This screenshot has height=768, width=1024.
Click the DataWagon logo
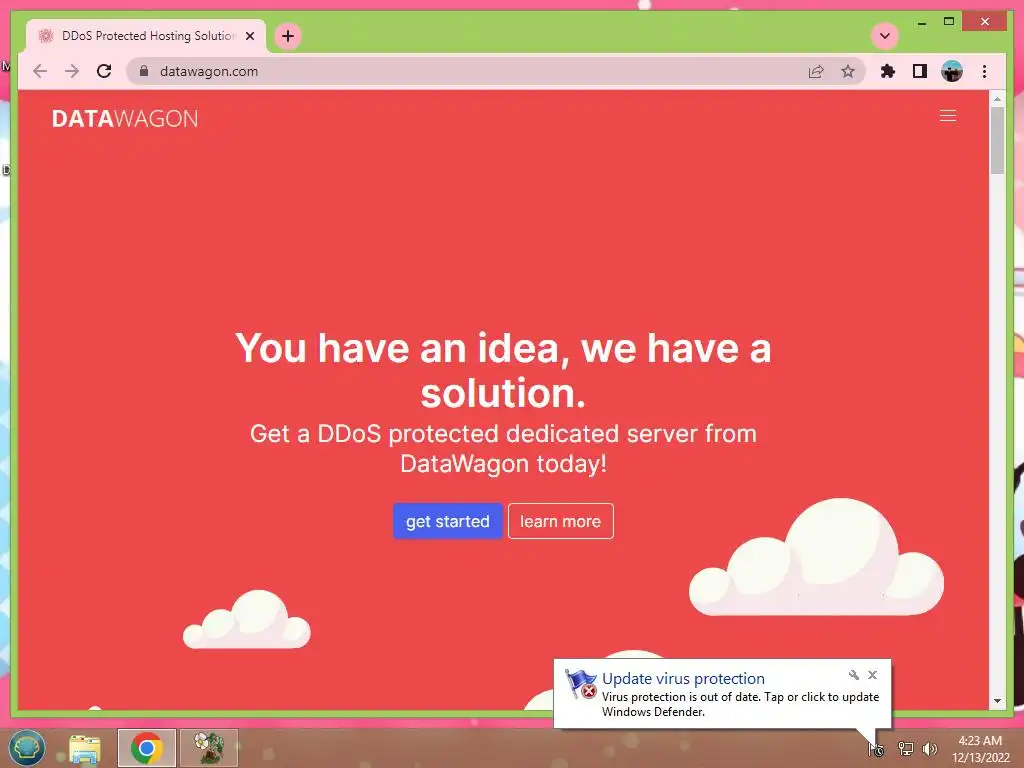tap(125, 118)
